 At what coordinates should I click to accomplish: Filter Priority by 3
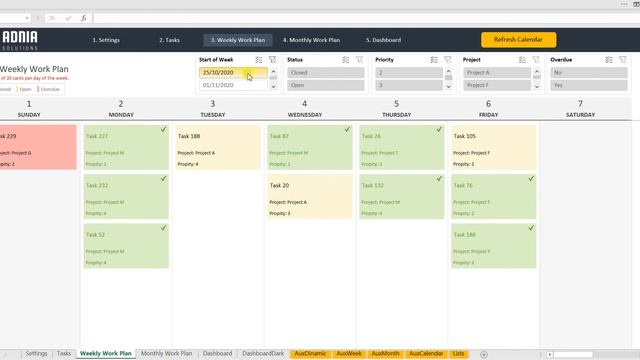click(x=409, y=85)
